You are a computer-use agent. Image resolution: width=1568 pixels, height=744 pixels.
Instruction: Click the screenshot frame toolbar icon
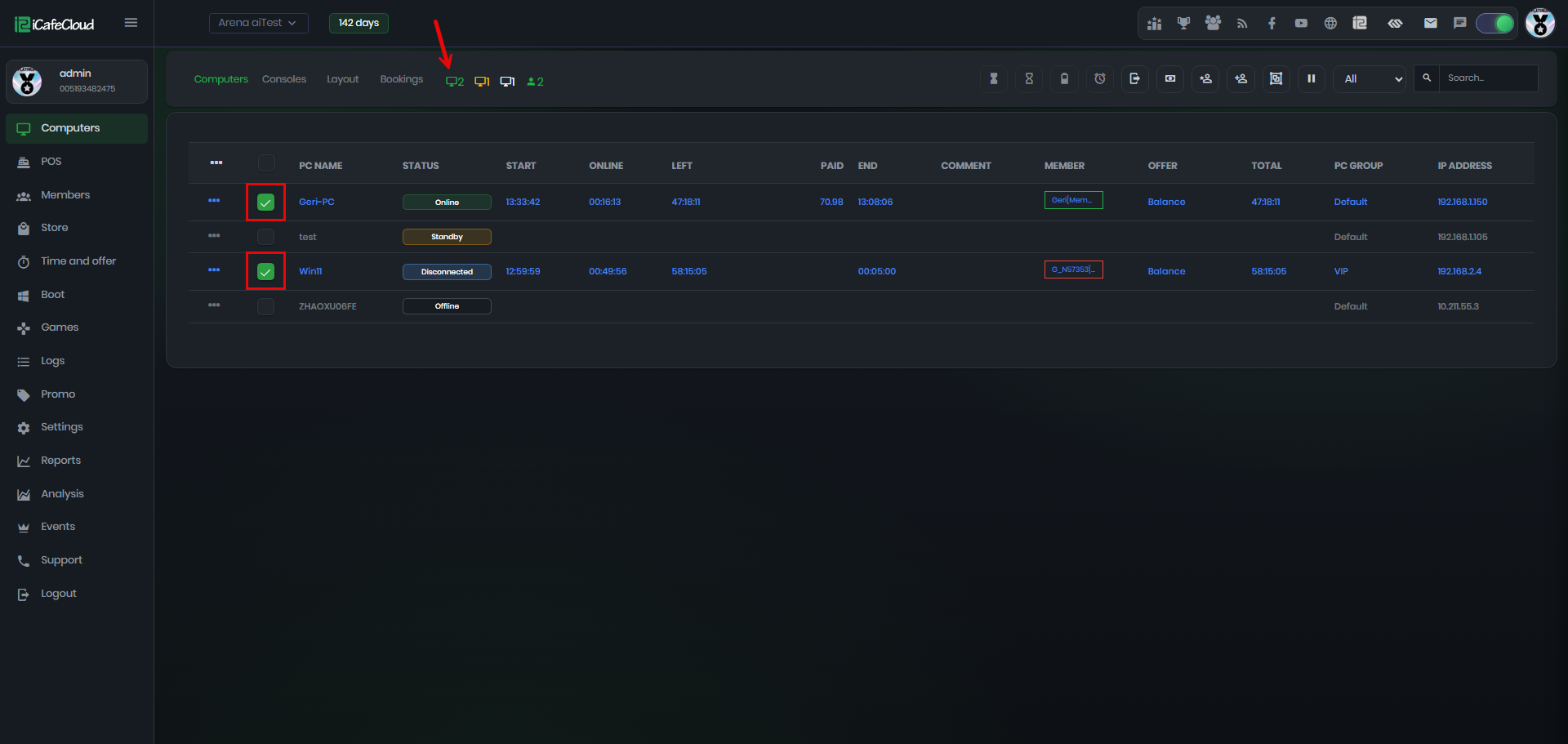(x=1276, y=79)
